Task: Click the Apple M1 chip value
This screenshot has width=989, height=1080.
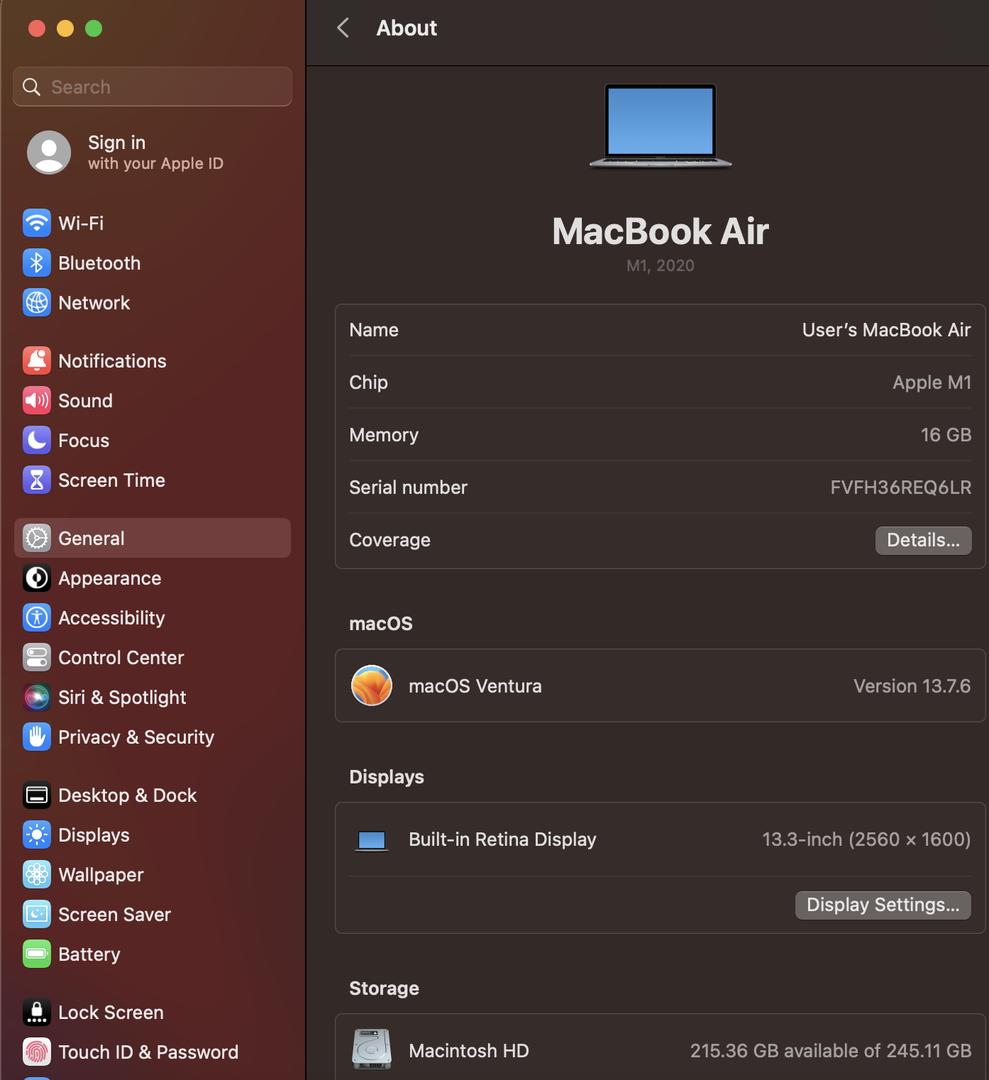Action: [x=932, y=382]
